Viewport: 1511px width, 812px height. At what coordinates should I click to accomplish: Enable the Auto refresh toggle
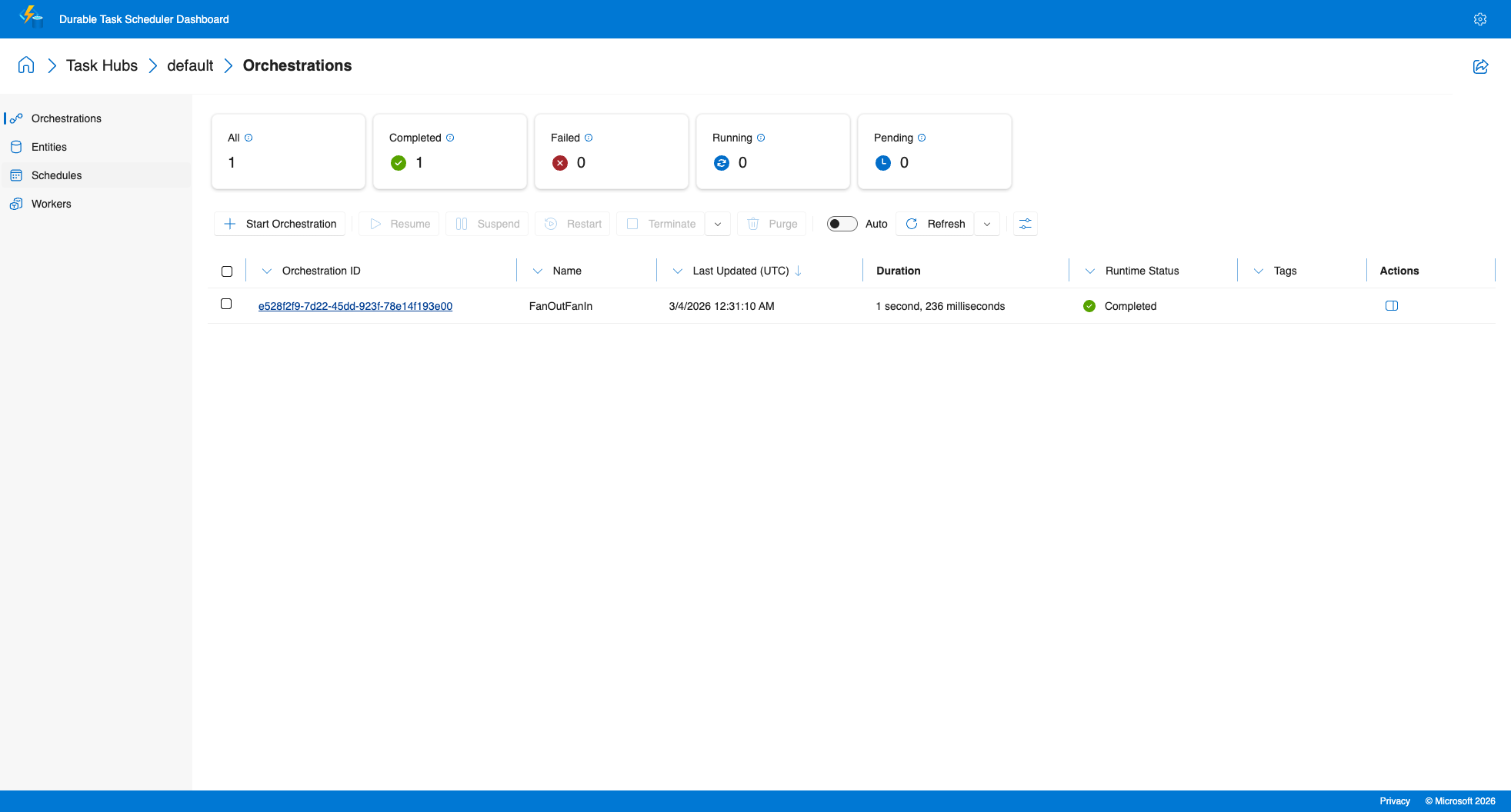842,223
